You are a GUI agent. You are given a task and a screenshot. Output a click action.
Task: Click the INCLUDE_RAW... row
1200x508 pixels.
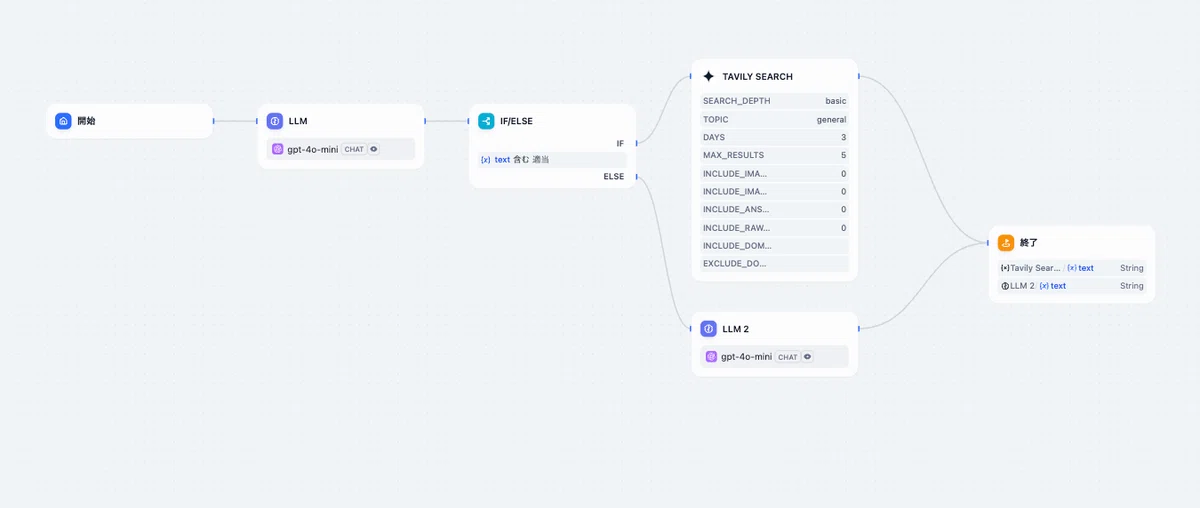774,228
